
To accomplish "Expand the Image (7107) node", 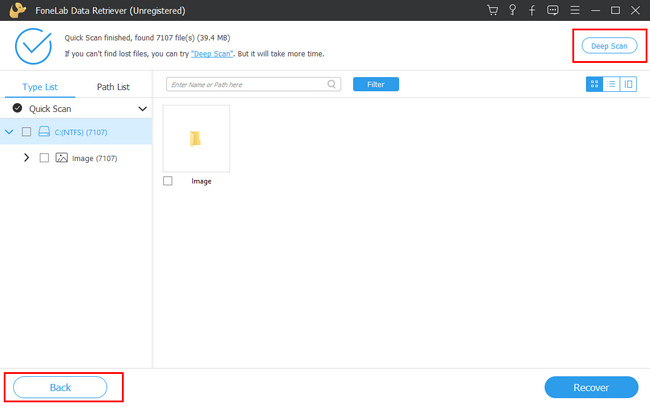I will pyautogui.click(x=27, y=157).
